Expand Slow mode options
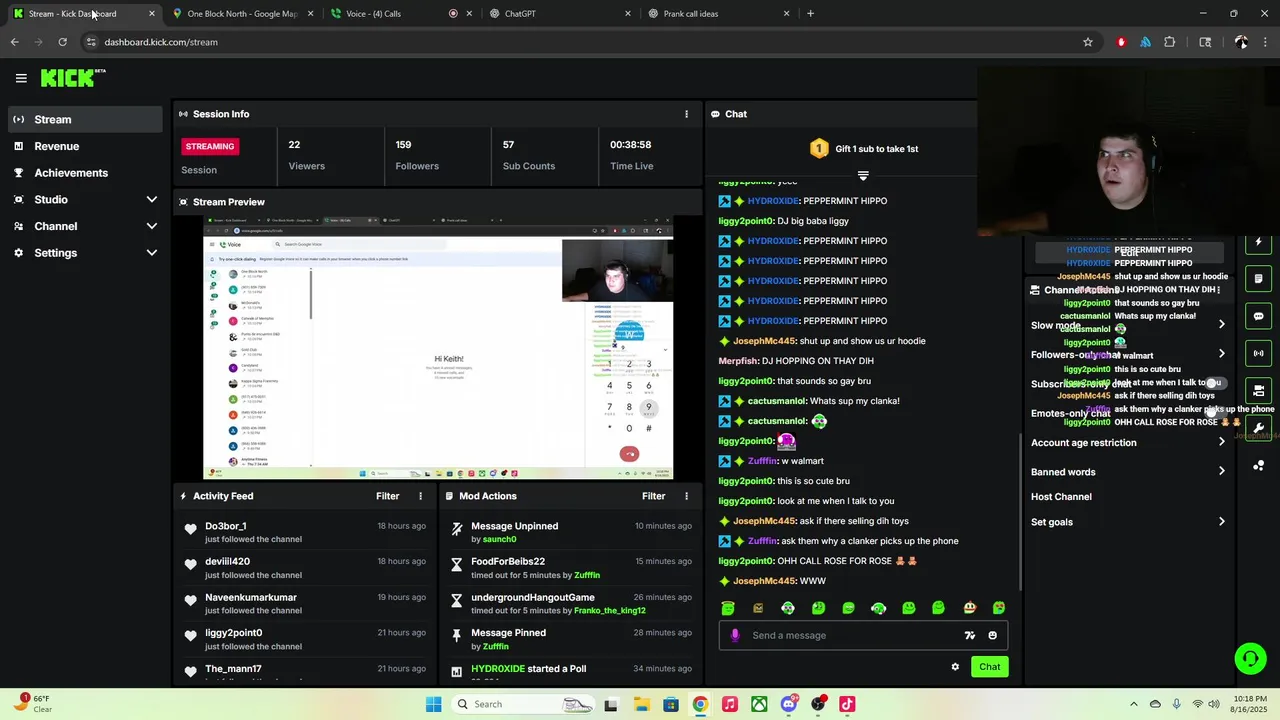The width and height of the screenshot is (1280, 720). tap(1221, 324)
